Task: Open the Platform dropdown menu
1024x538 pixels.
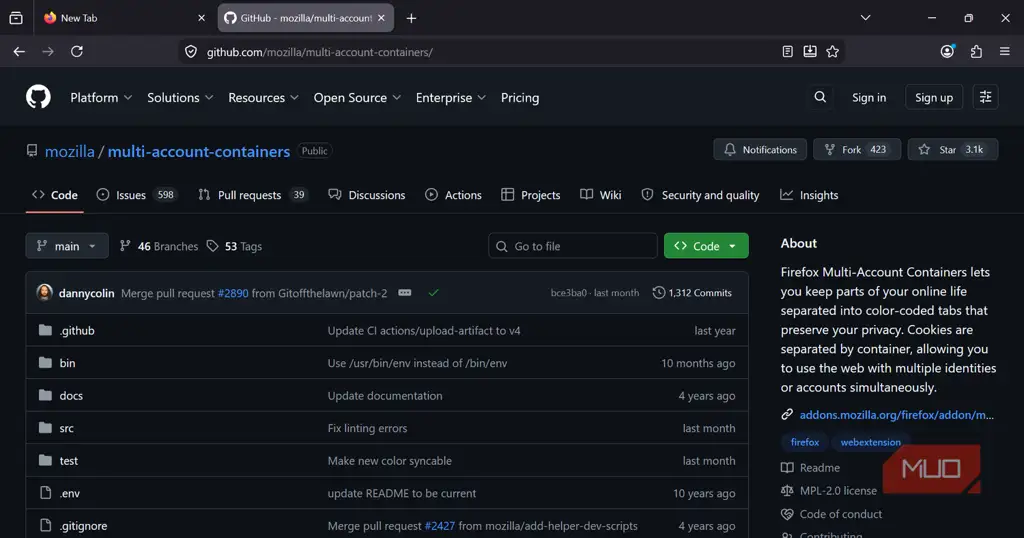Action: [101, 97]
